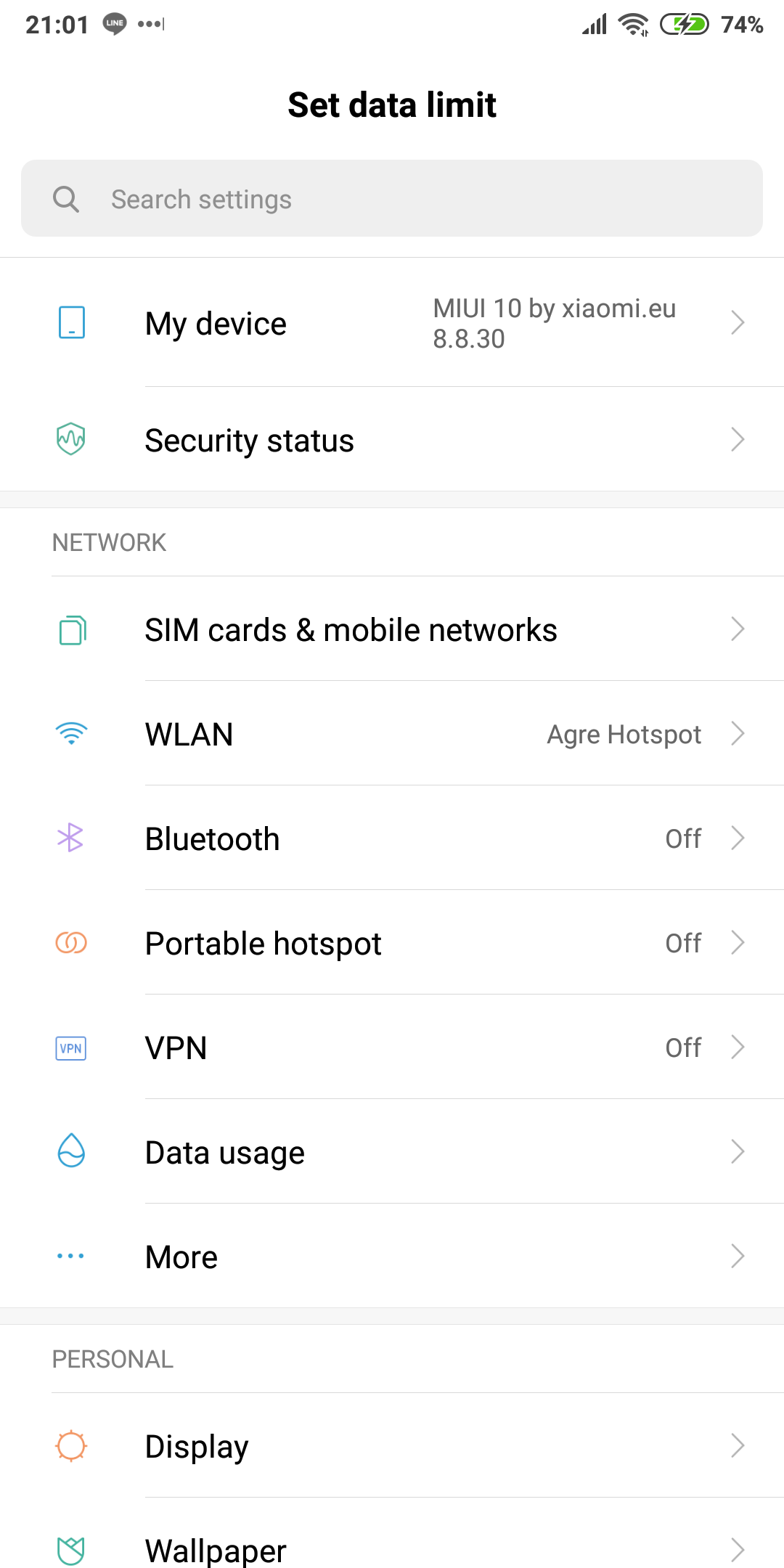This screenshot has width=784, height=1568.
Task: Expand the WLAN chevron arrow
Action: point(738,733)
